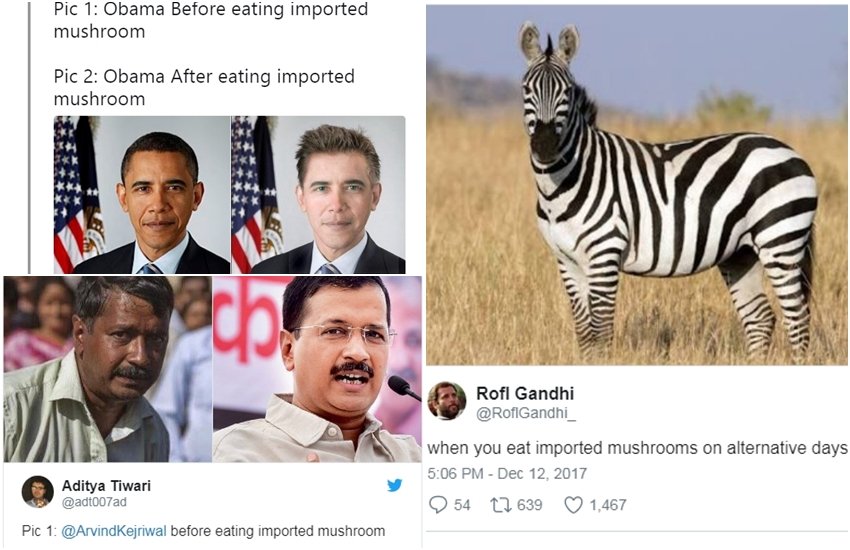Click the Rofl Gandhi display name

[x=525, y=393]
